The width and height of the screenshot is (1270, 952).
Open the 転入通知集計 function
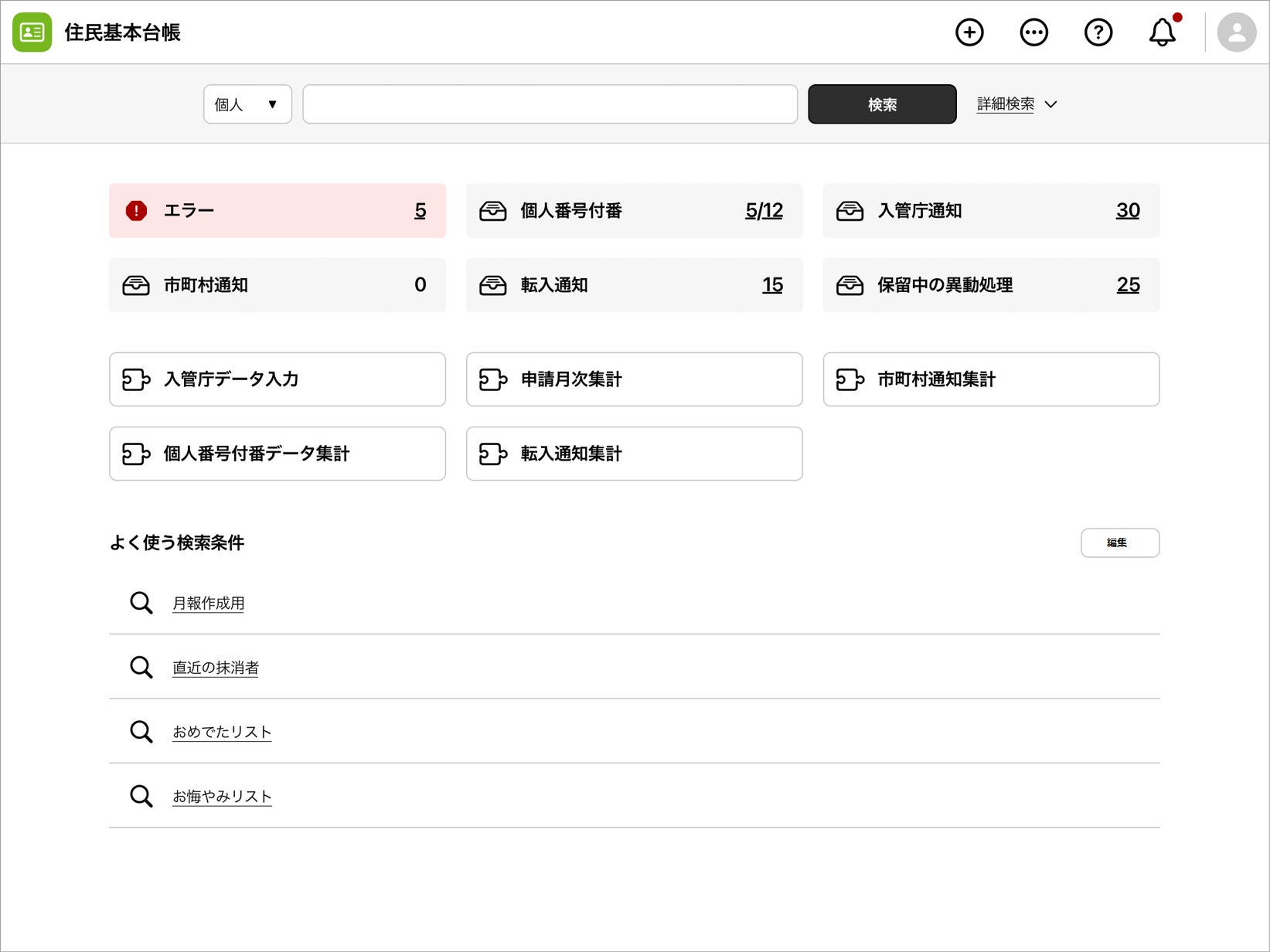(635, 454)
